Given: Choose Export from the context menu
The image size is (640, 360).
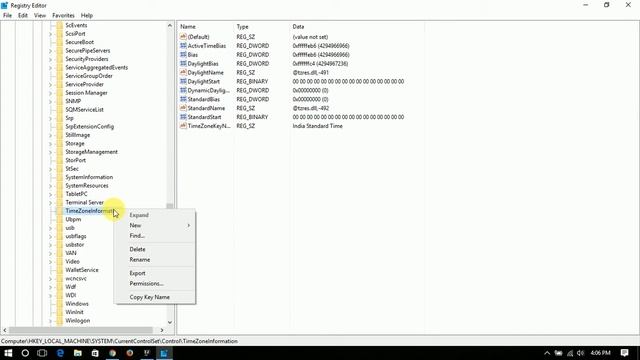Looking at the screenshot, I should pyautogui.click(x=155, y=273).
